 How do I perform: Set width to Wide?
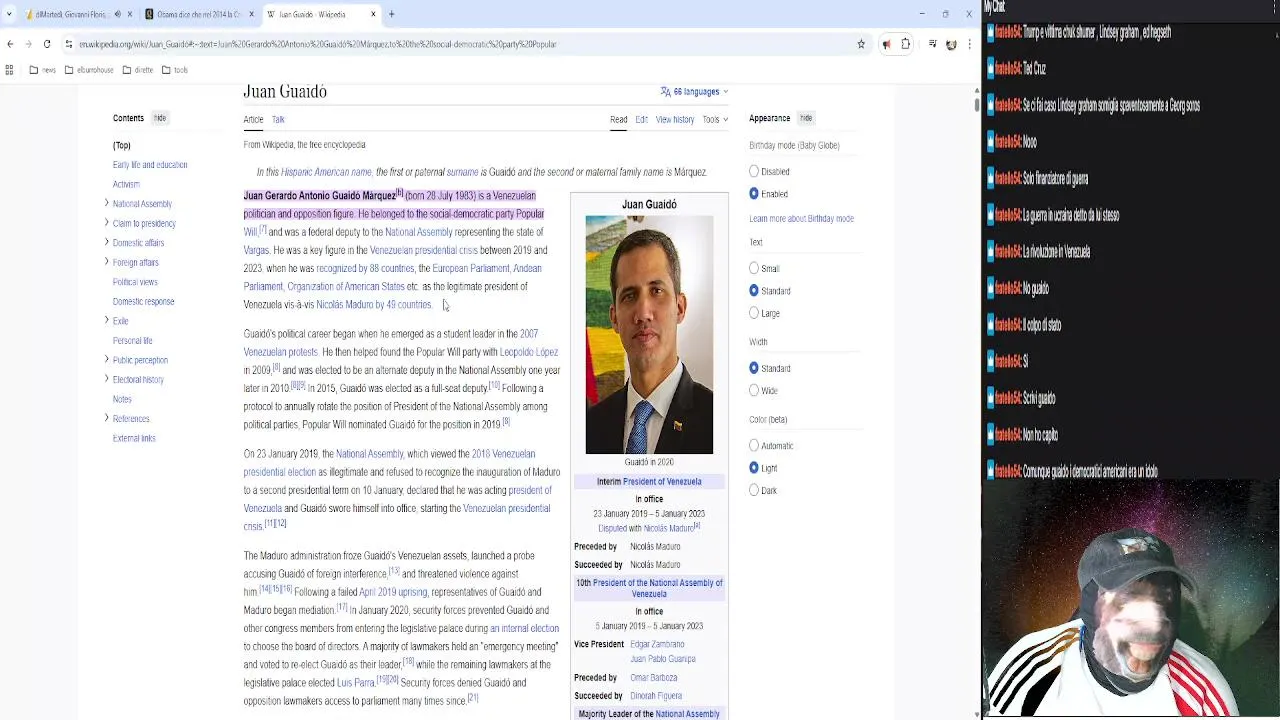click(754, 391)
